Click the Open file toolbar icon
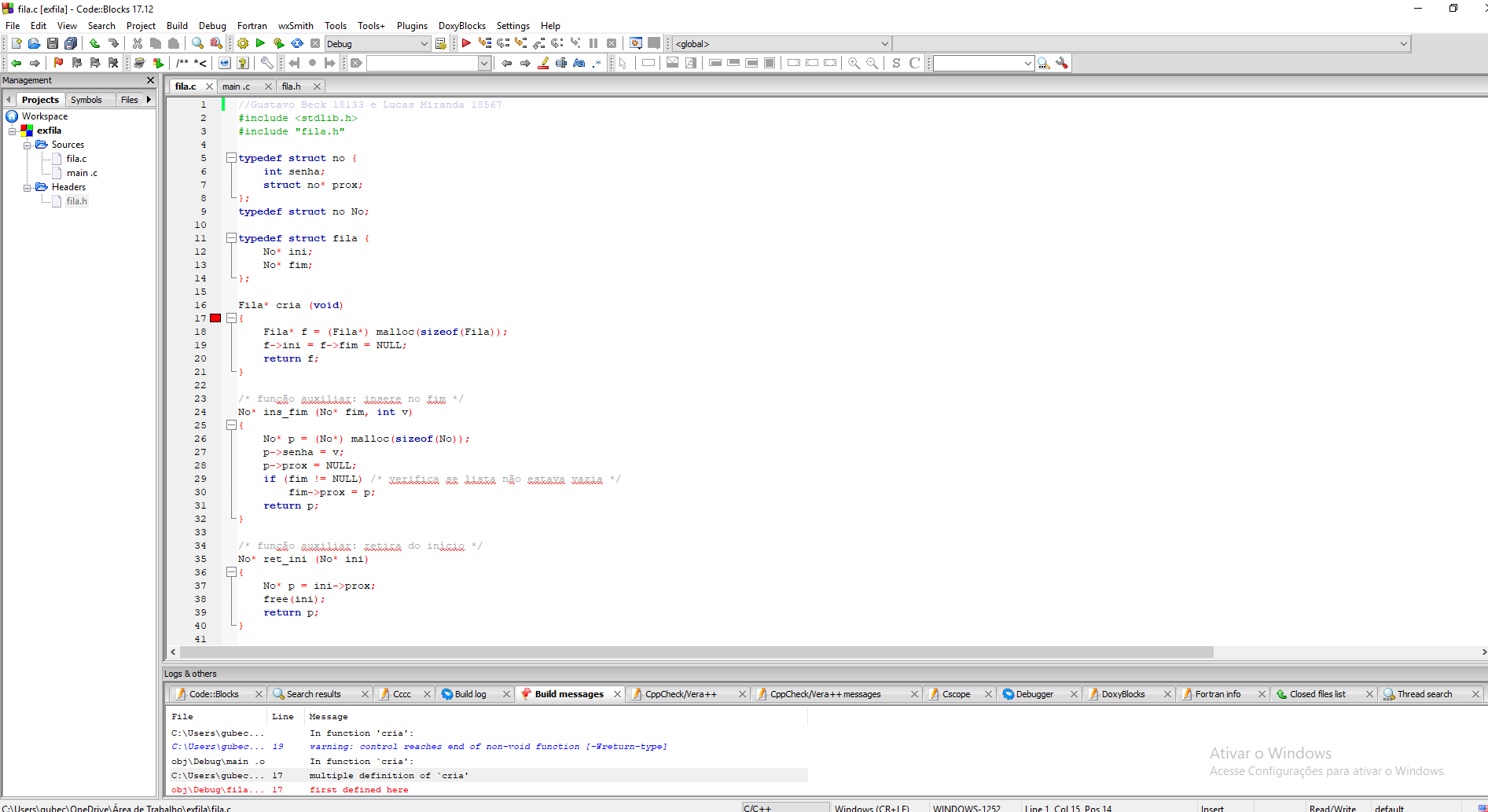The height and width of the screenshot is (812, 1488). point(34,43)
